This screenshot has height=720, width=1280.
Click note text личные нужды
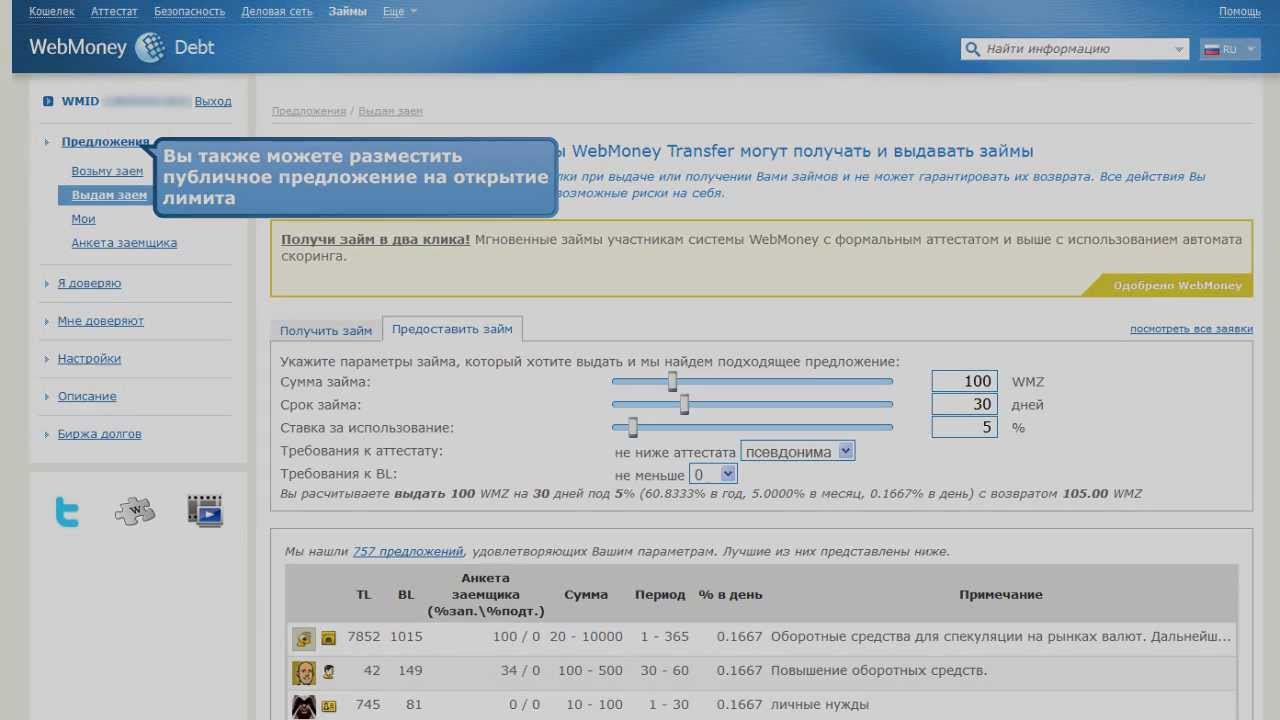click(x=820, y=705)
